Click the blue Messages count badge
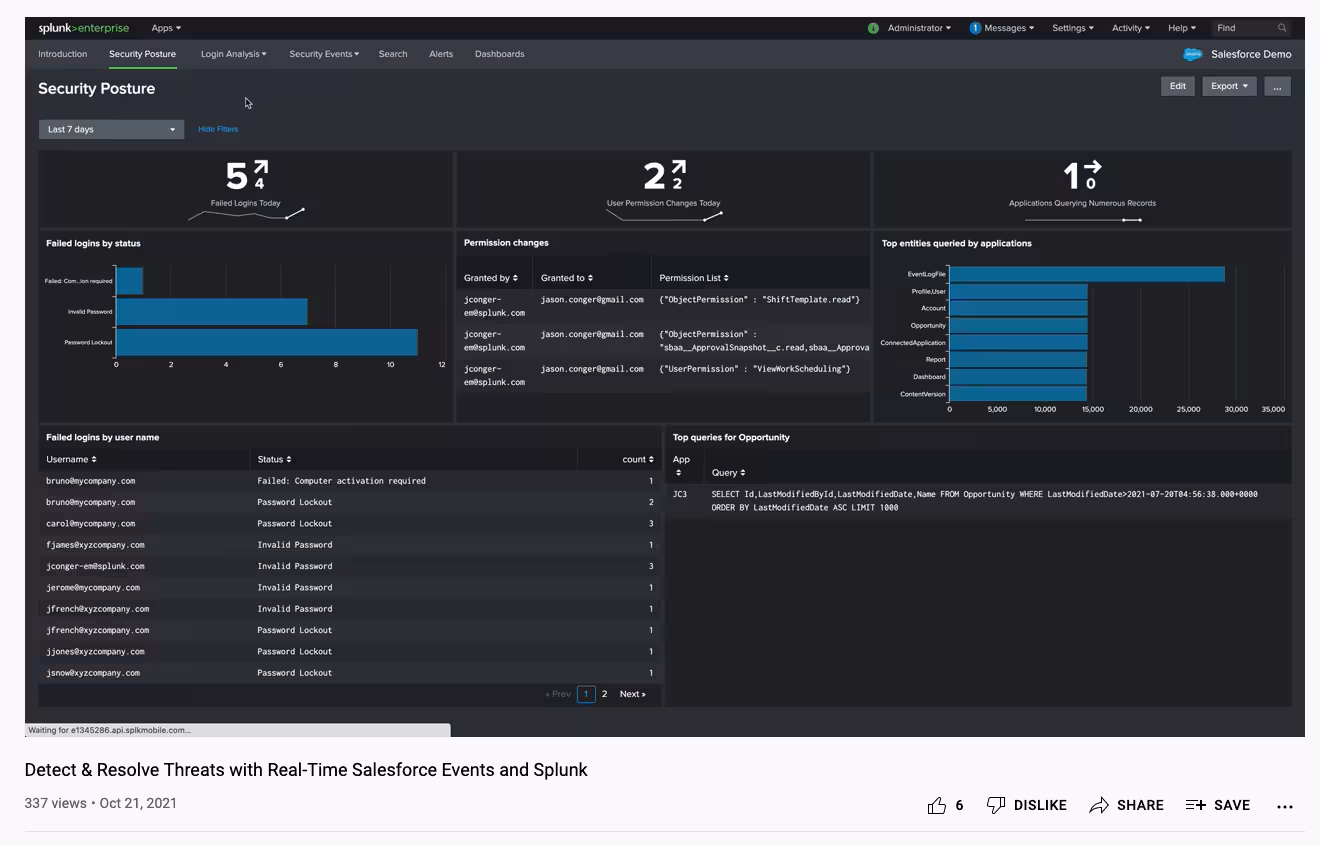 coord(975,28)
